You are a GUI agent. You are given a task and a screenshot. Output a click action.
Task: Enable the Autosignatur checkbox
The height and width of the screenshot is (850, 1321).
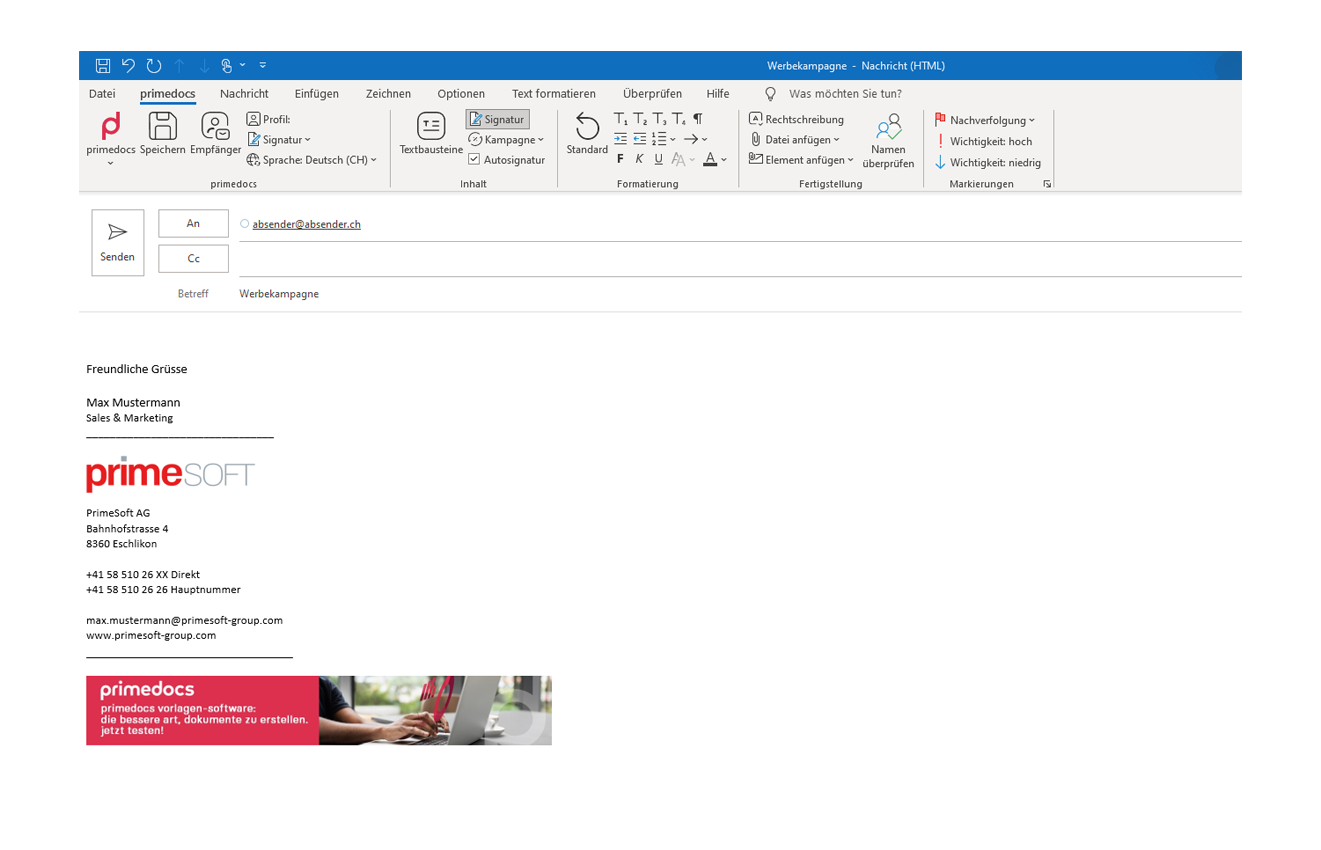click(x=474, y=159)
